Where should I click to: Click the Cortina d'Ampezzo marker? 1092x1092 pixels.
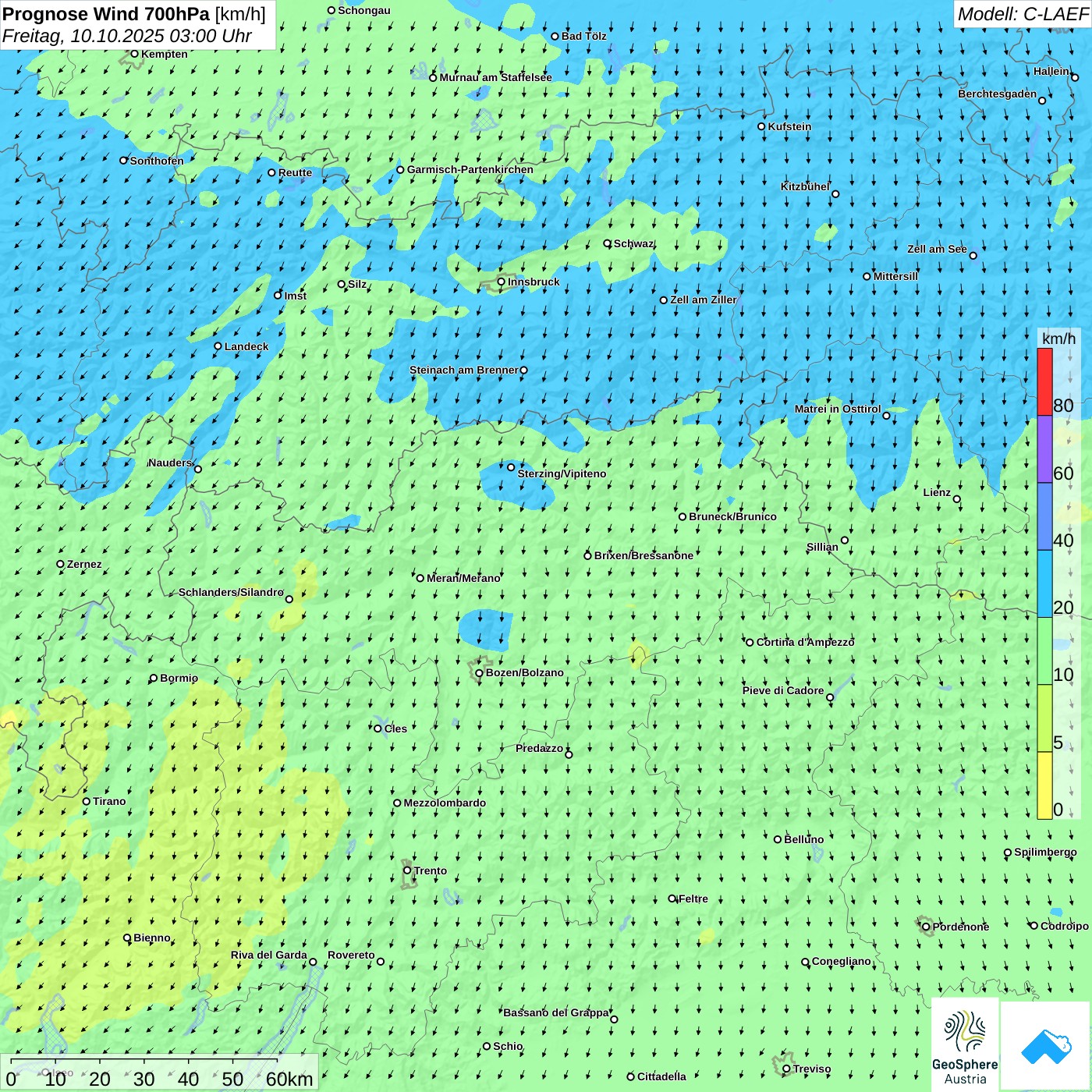pos(750,643)
